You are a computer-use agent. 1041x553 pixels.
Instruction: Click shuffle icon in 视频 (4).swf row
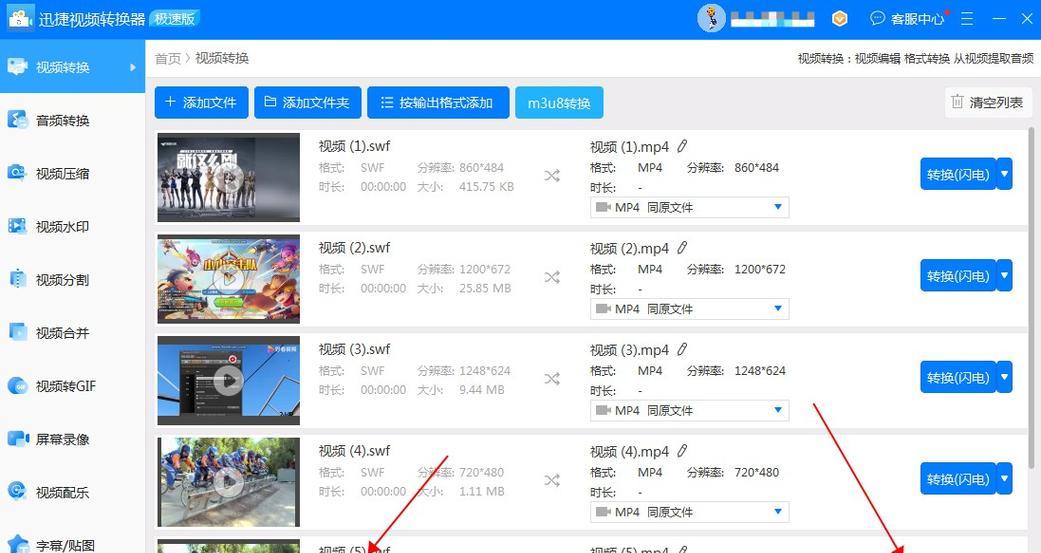click(x=552, y=481)
